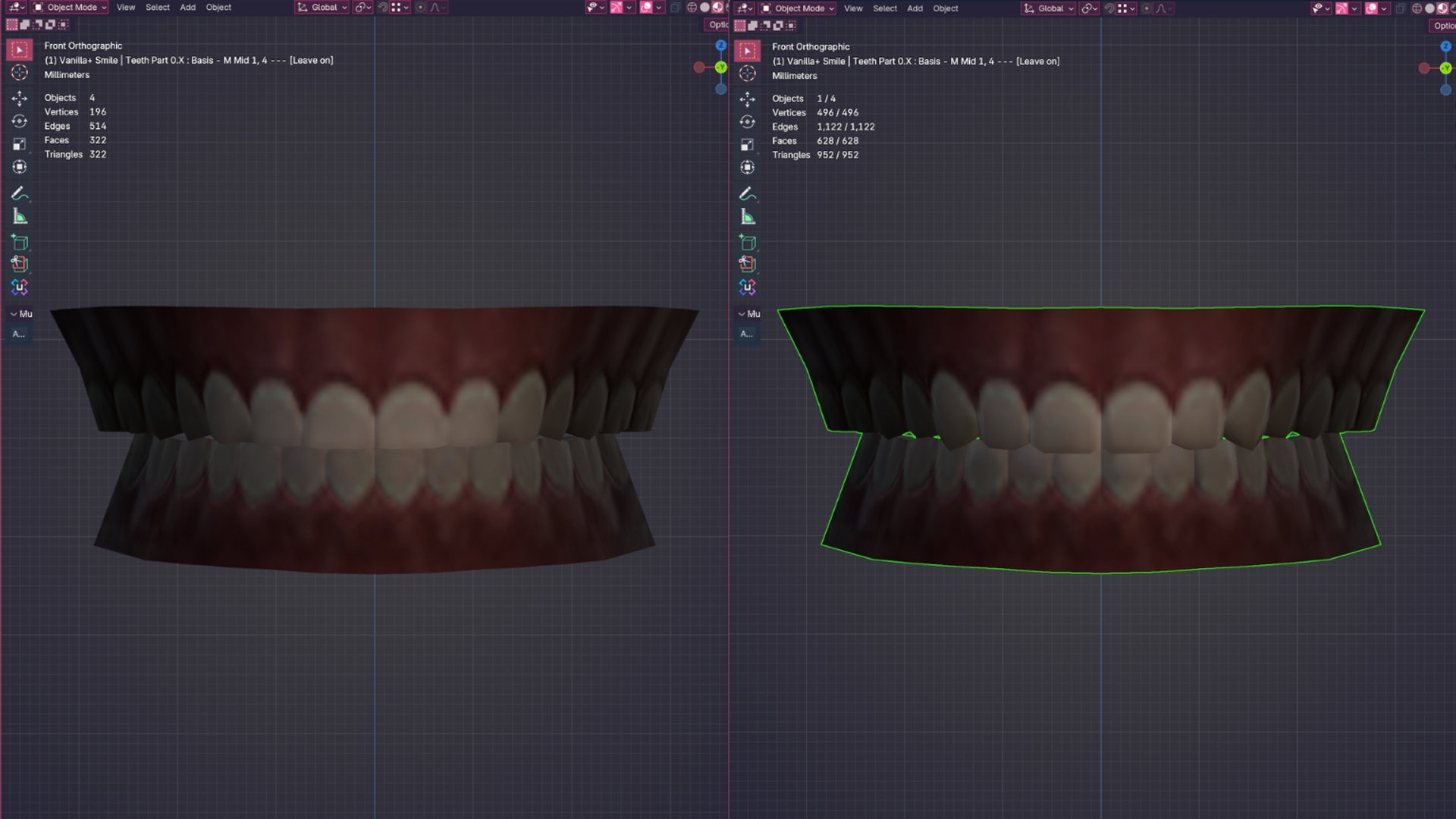Image resolution: width=1456 pixels, height=819 pixels.
Task: Select the Move tool in right viewport
Action: click(x=748, y=99)
